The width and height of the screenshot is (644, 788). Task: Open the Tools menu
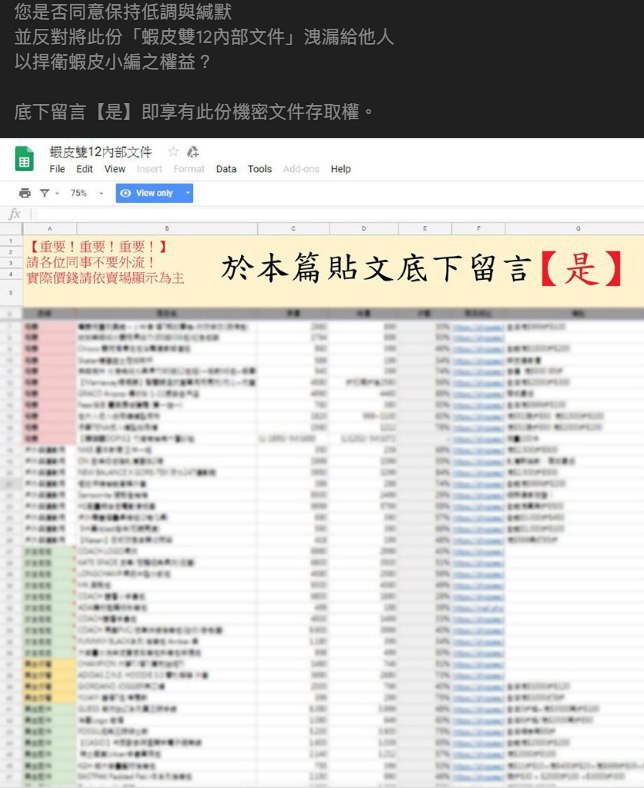tap(259, 169)
